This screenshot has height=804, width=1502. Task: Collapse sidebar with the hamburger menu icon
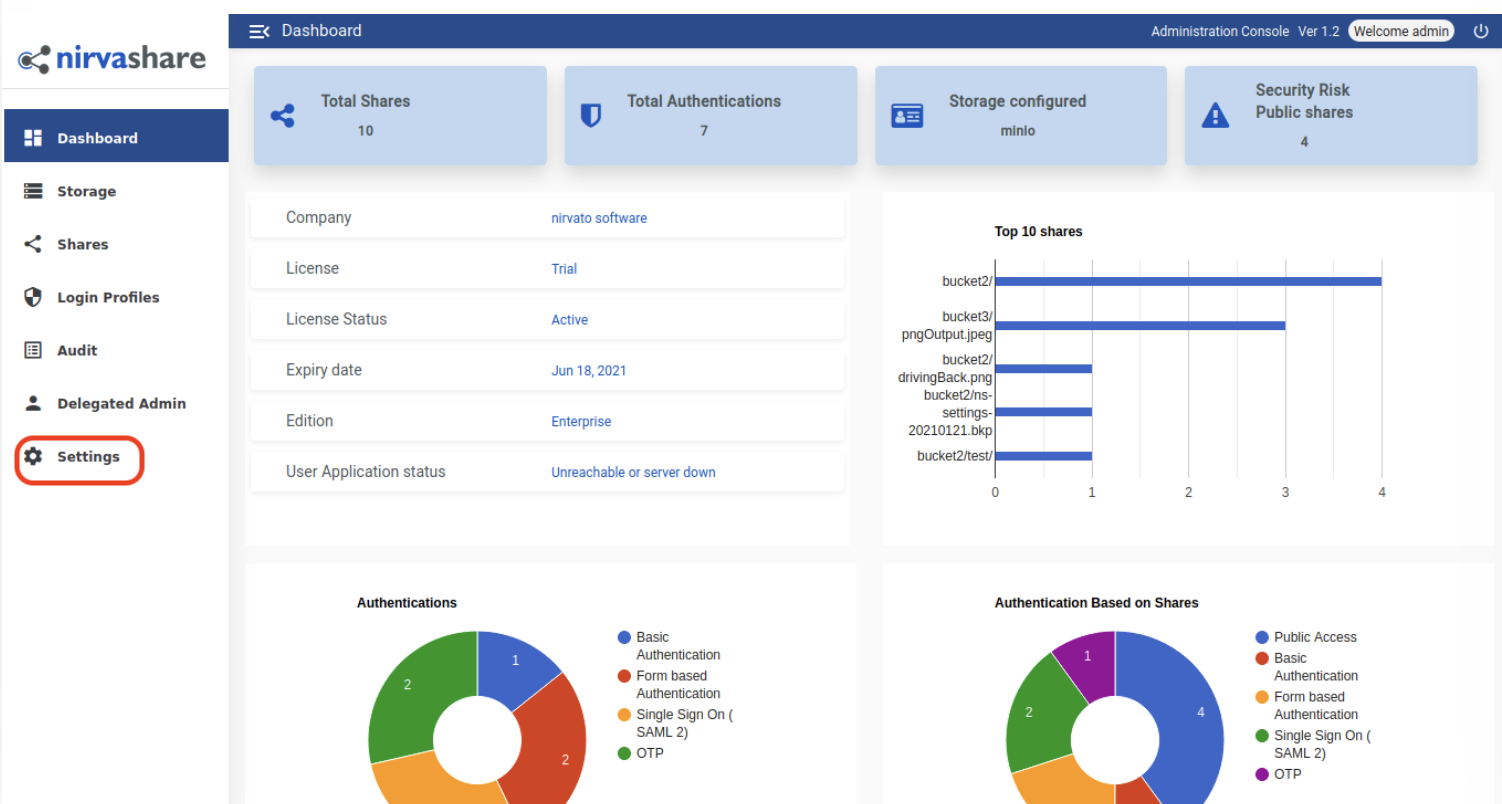[x=259, y=31]
